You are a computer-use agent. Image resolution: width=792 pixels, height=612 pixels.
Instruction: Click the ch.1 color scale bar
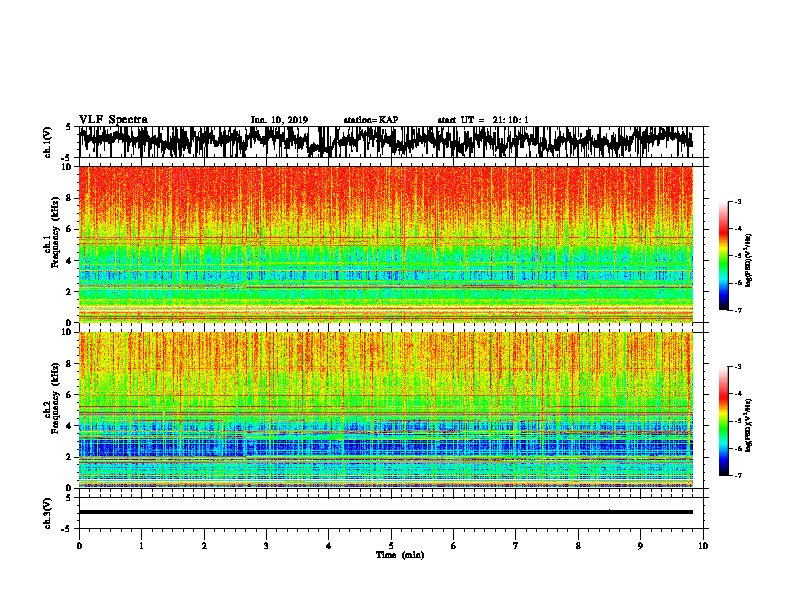[723, 256]
